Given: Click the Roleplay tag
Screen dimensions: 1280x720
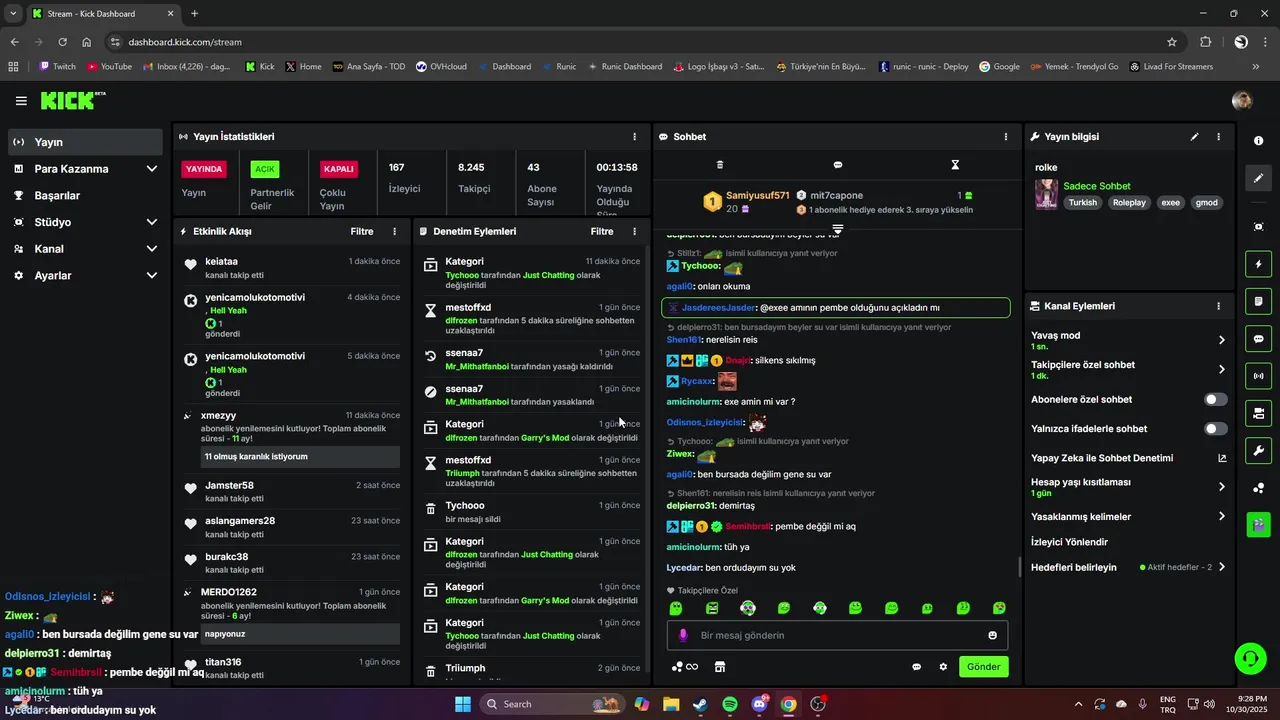Looking at the screenshot, I should coord(1129,202).
